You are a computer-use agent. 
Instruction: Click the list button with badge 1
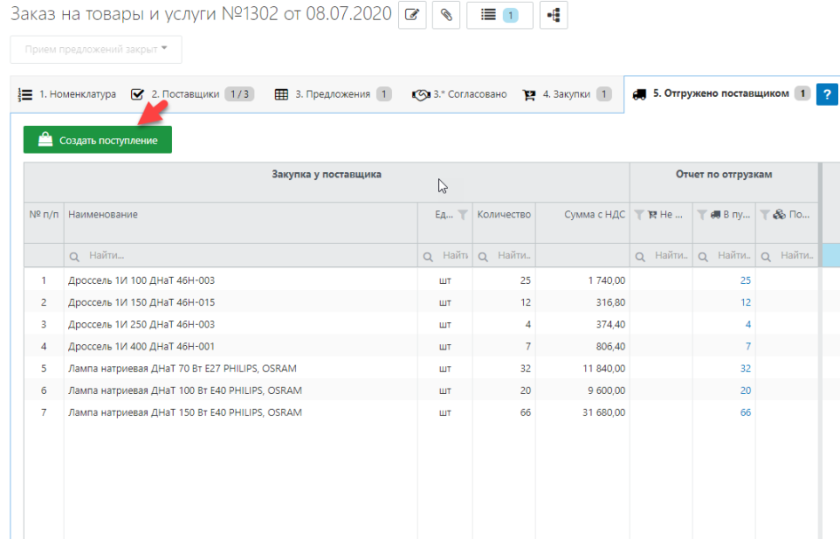click(499, 15)
